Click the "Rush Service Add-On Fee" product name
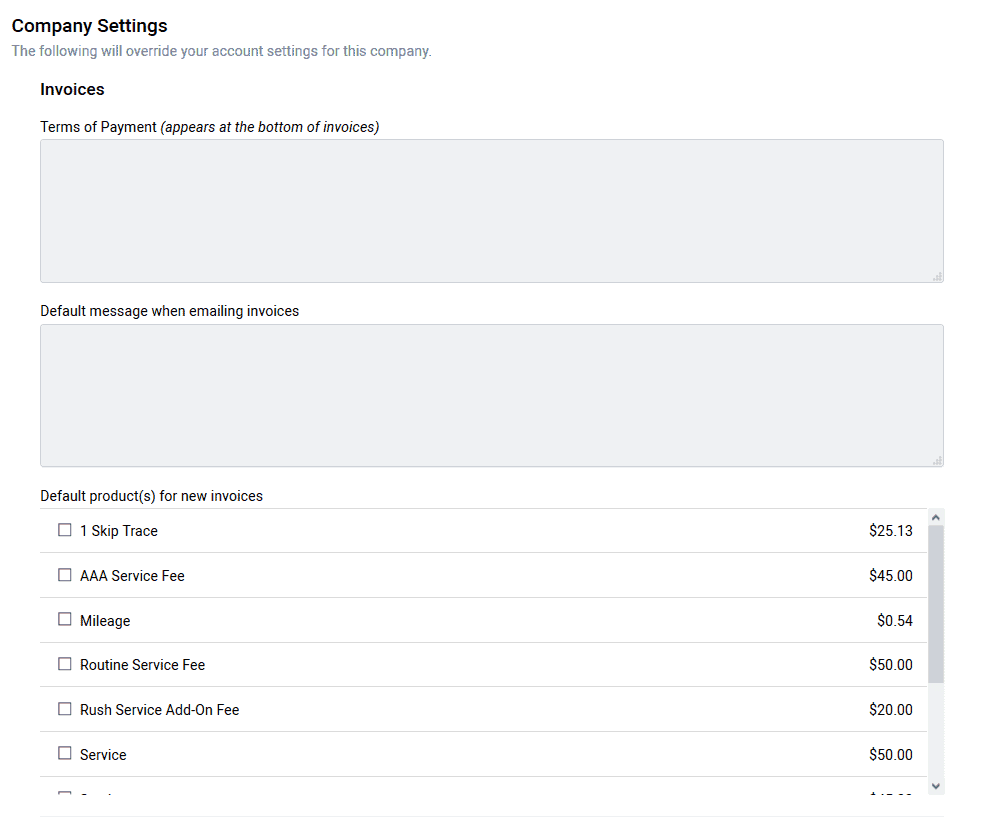Viewport: 994px width, 828px height. 159,710
